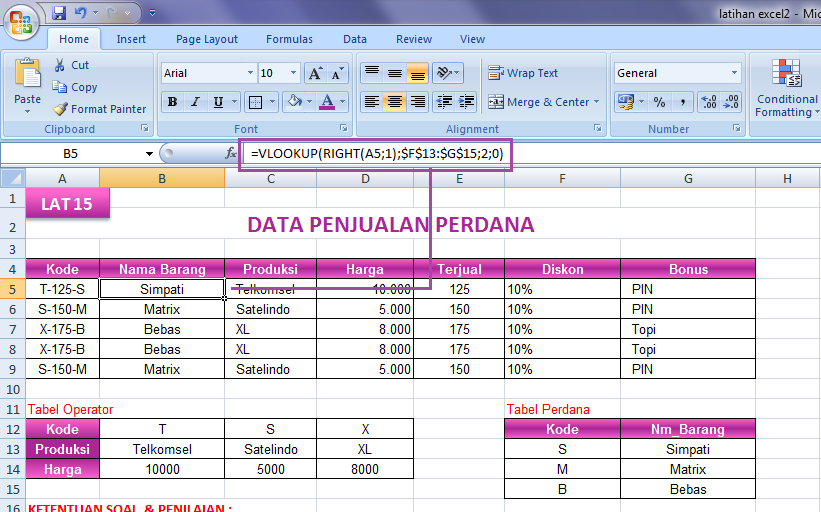The height and width of the screenshot is (512, 821).
Task: Increase the cell indent
Action: point(466,102)
